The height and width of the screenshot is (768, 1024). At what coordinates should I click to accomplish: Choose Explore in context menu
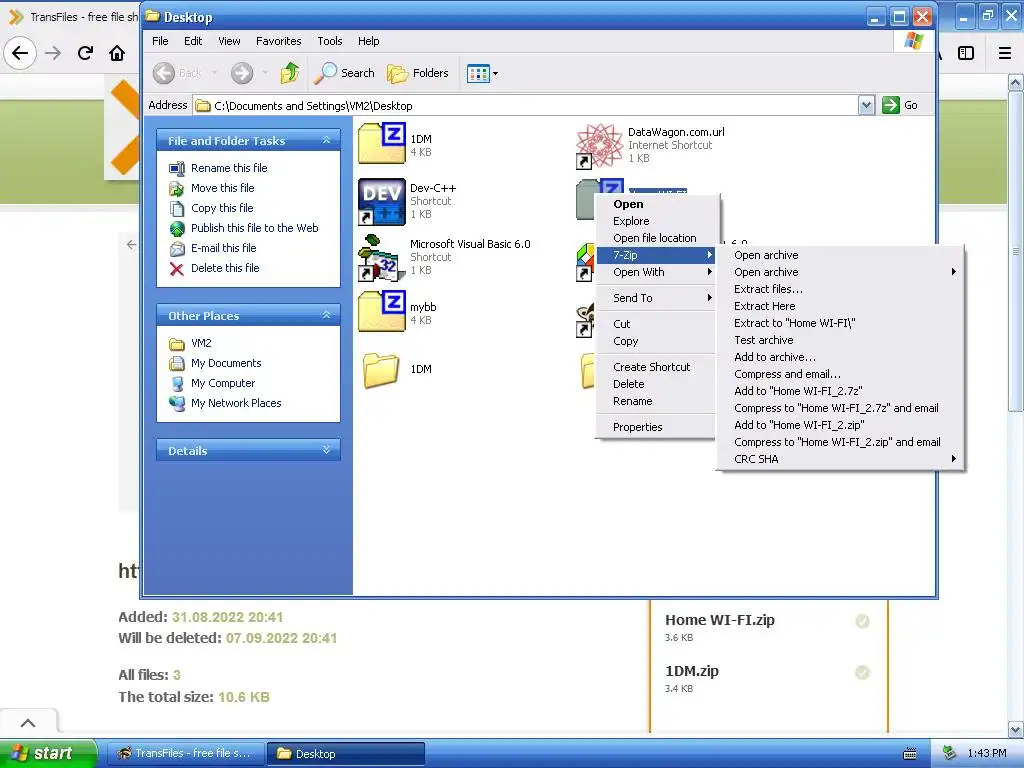click(656, 221)
